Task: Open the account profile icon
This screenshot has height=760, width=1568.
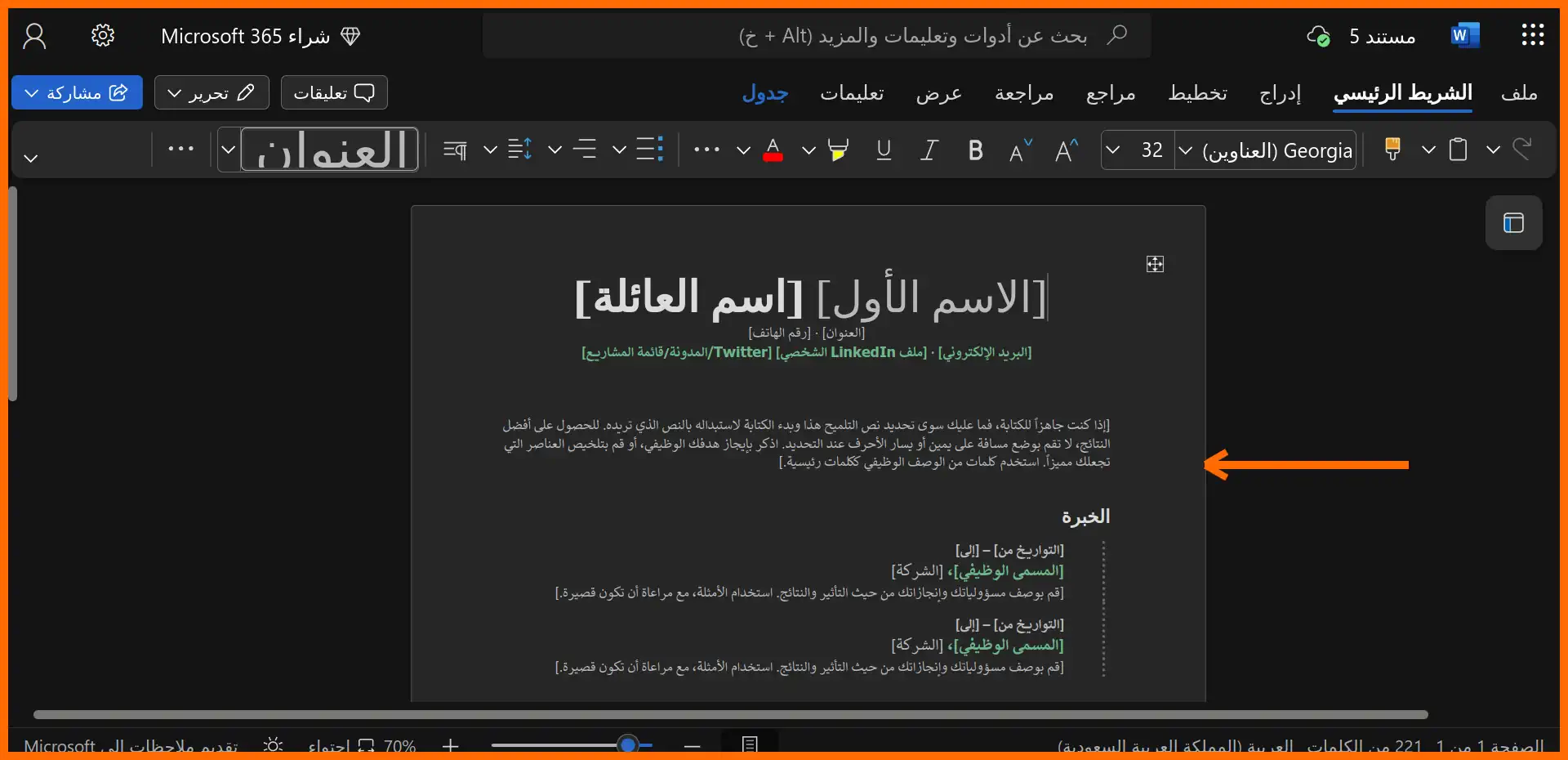Action: coord(34,36)
